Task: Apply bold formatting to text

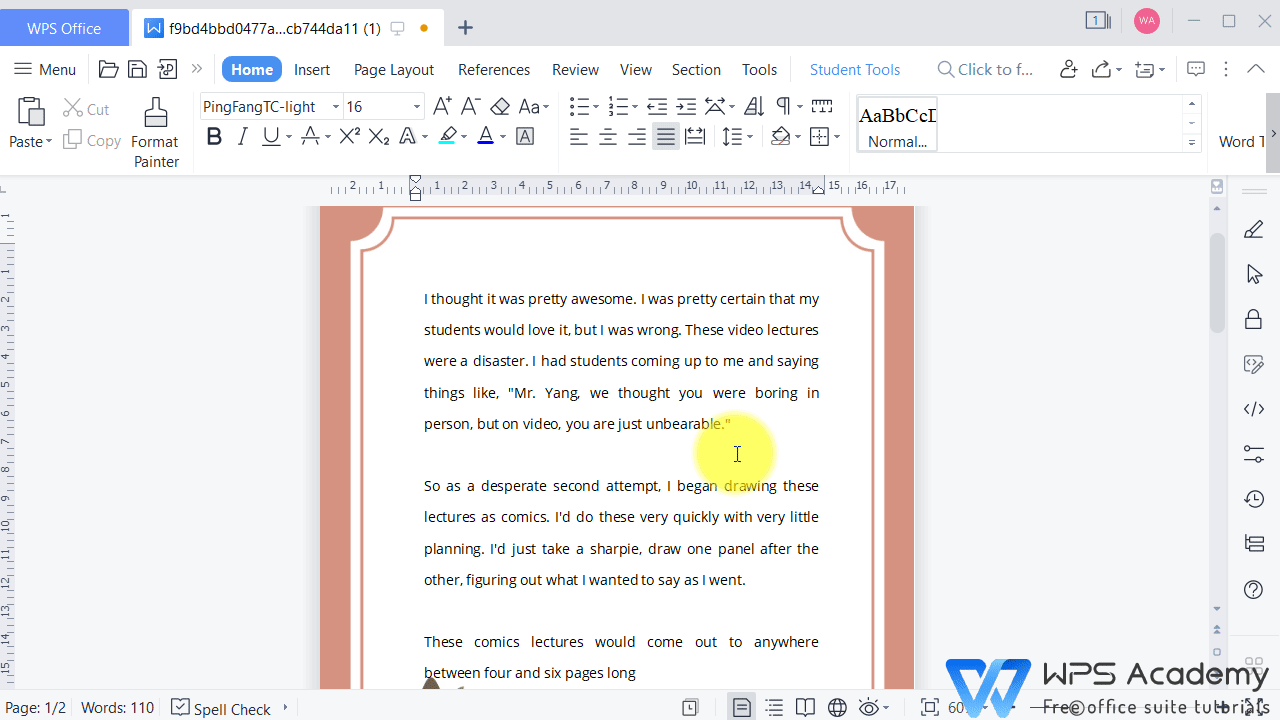Action: 214,136
